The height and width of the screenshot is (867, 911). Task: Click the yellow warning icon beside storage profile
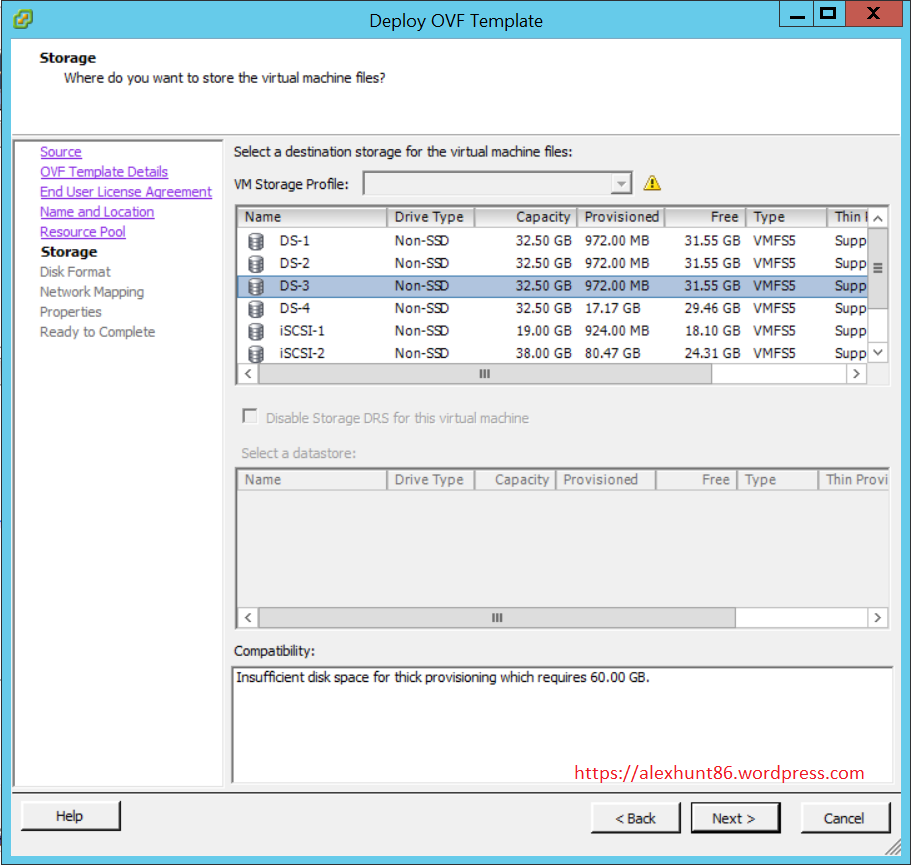pyautogui.click(x=652, y=183)
